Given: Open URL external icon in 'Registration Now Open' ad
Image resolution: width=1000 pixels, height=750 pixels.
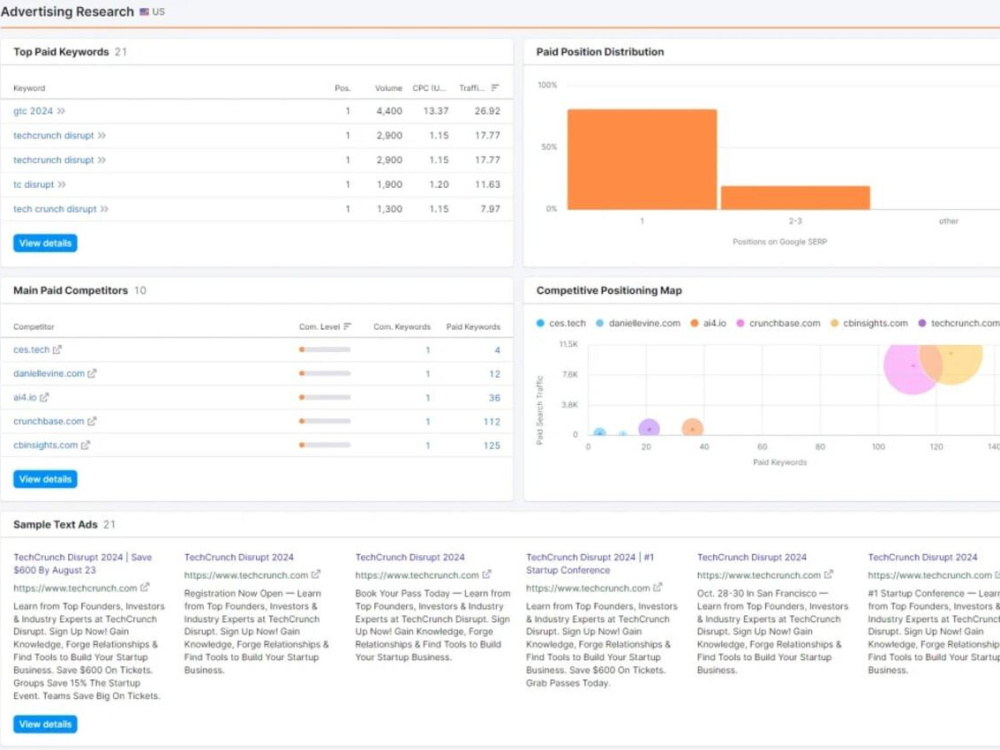Looking at the screenshot, I should coord(316,575).
